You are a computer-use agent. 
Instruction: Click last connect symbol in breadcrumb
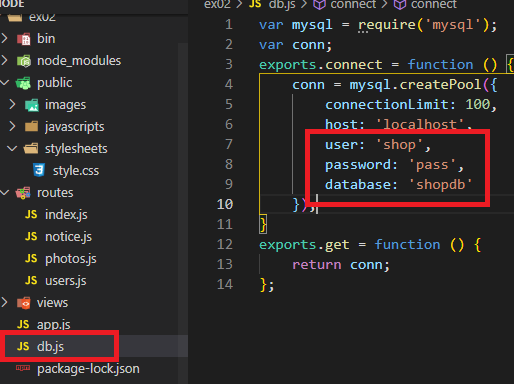[433, 4]
